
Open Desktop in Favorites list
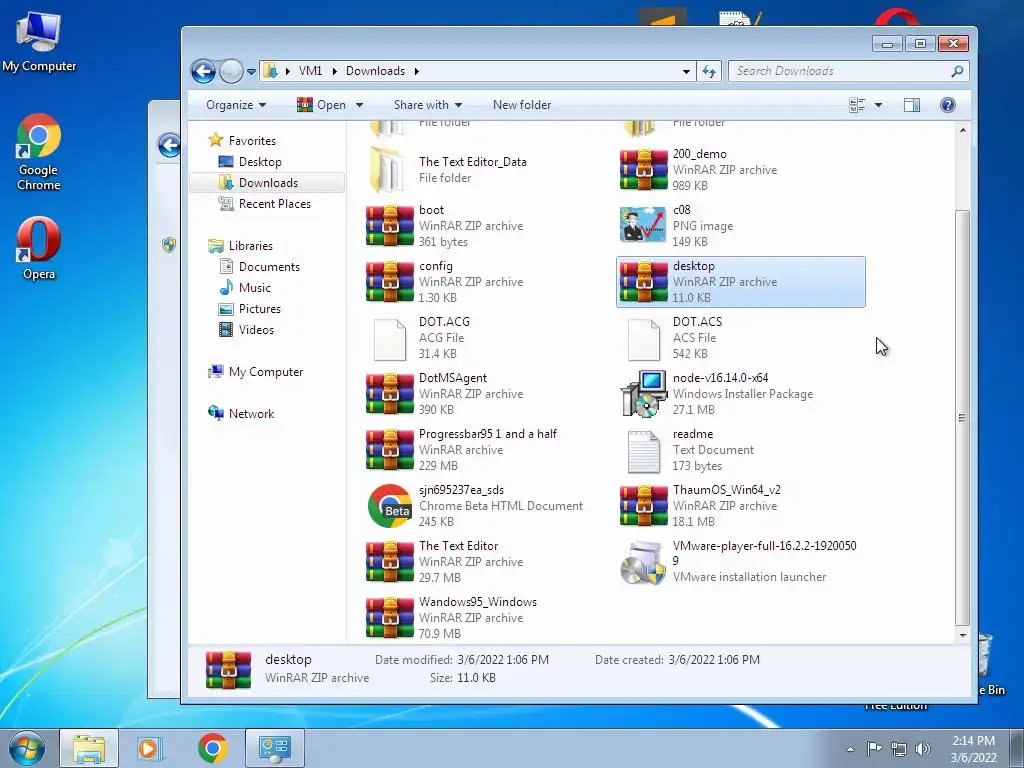(x=260, y=162)
